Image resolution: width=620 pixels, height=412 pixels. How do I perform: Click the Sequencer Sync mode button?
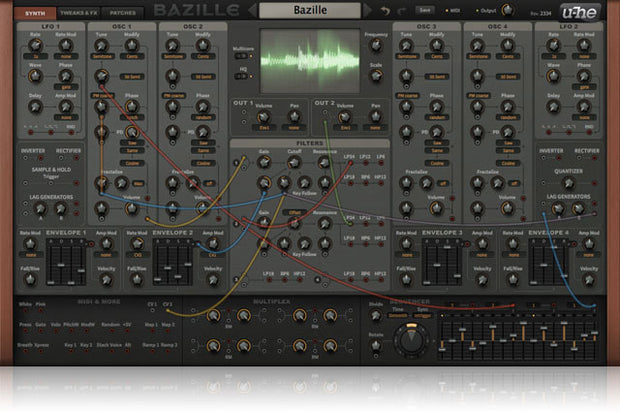[x=423, y=316]
